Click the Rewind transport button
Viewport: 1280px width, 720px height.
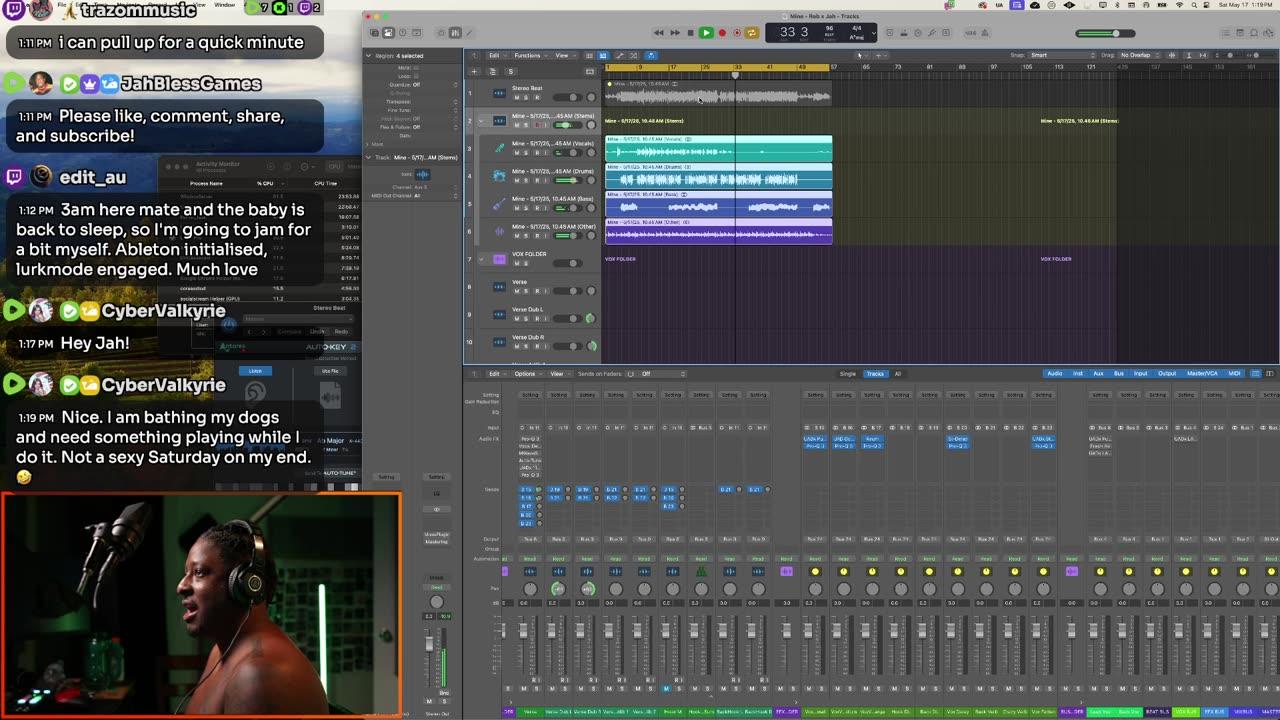tap(658, 33)
